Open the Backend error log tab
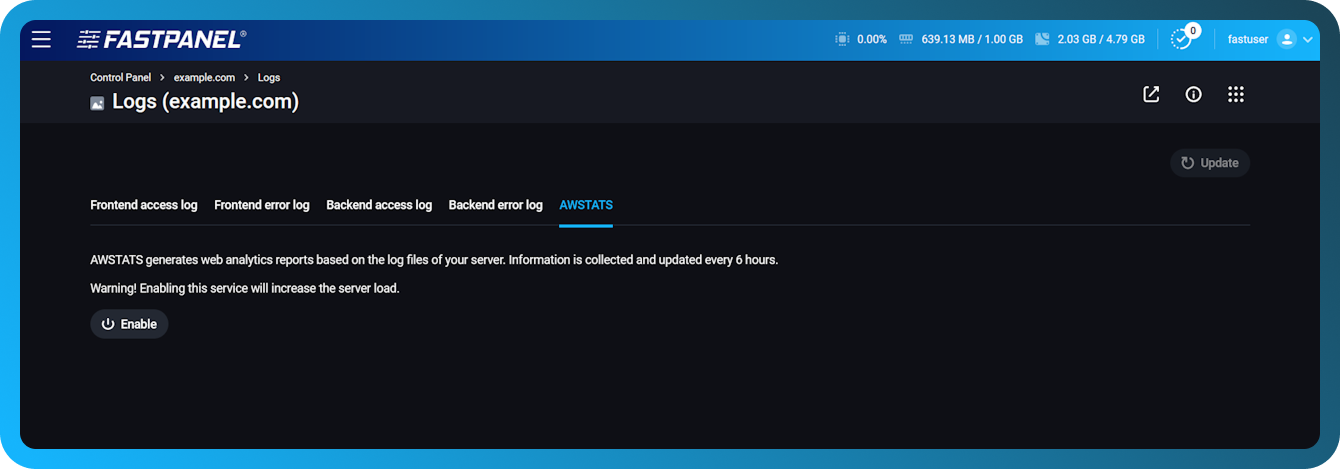 [495, 205]
